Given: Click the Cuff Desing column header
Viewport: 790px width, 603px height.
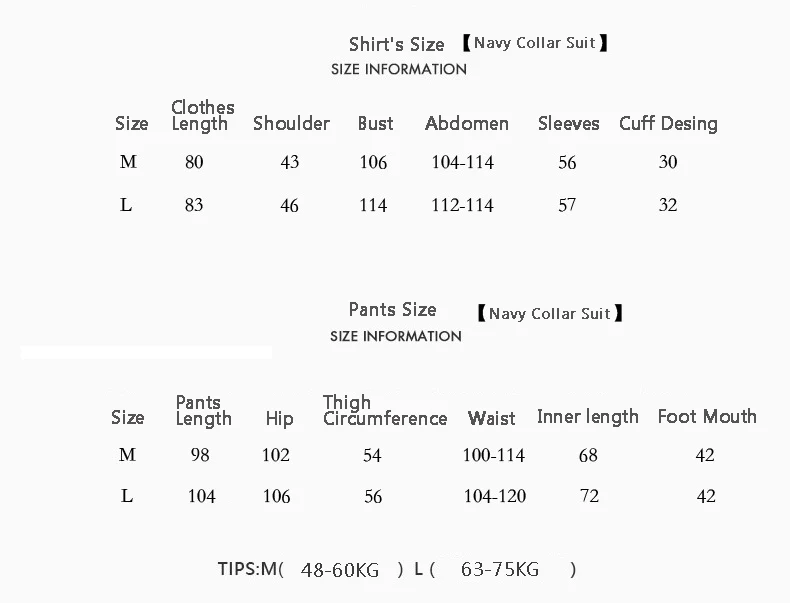Looking at the screenshot, I should [668, 124].
